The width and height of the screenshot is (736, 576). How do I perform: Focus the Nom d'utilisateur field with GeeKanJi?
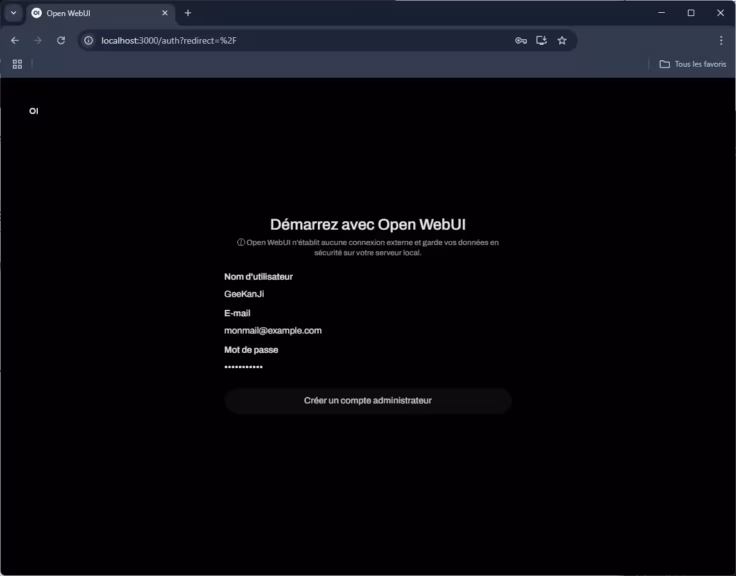368,294
